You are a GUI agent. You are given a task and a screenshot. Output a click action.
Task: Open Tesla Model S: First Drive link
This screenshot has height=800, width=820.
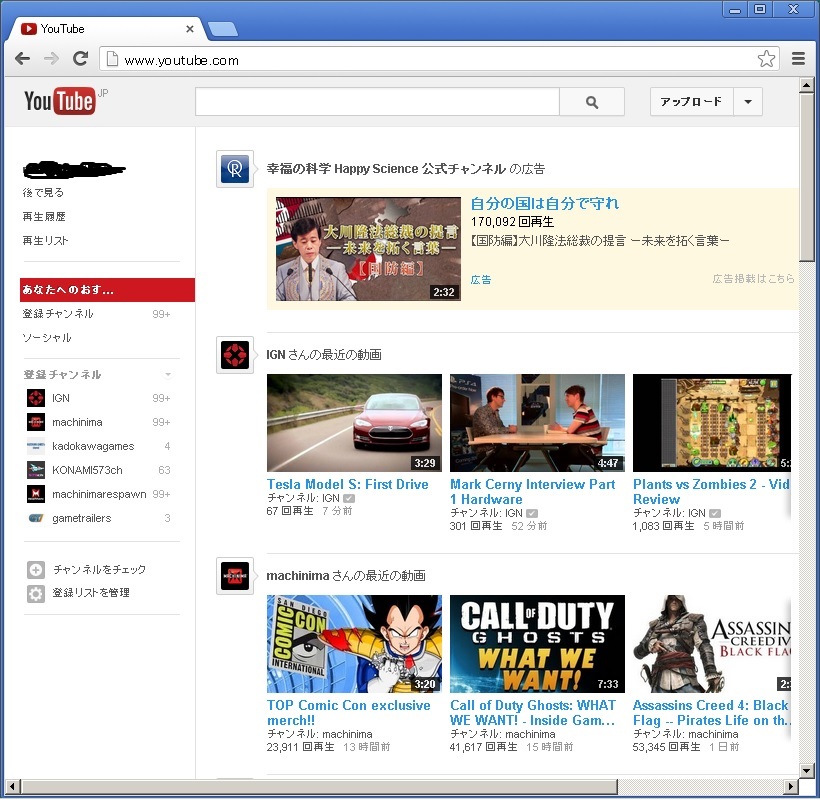point(347,484)
